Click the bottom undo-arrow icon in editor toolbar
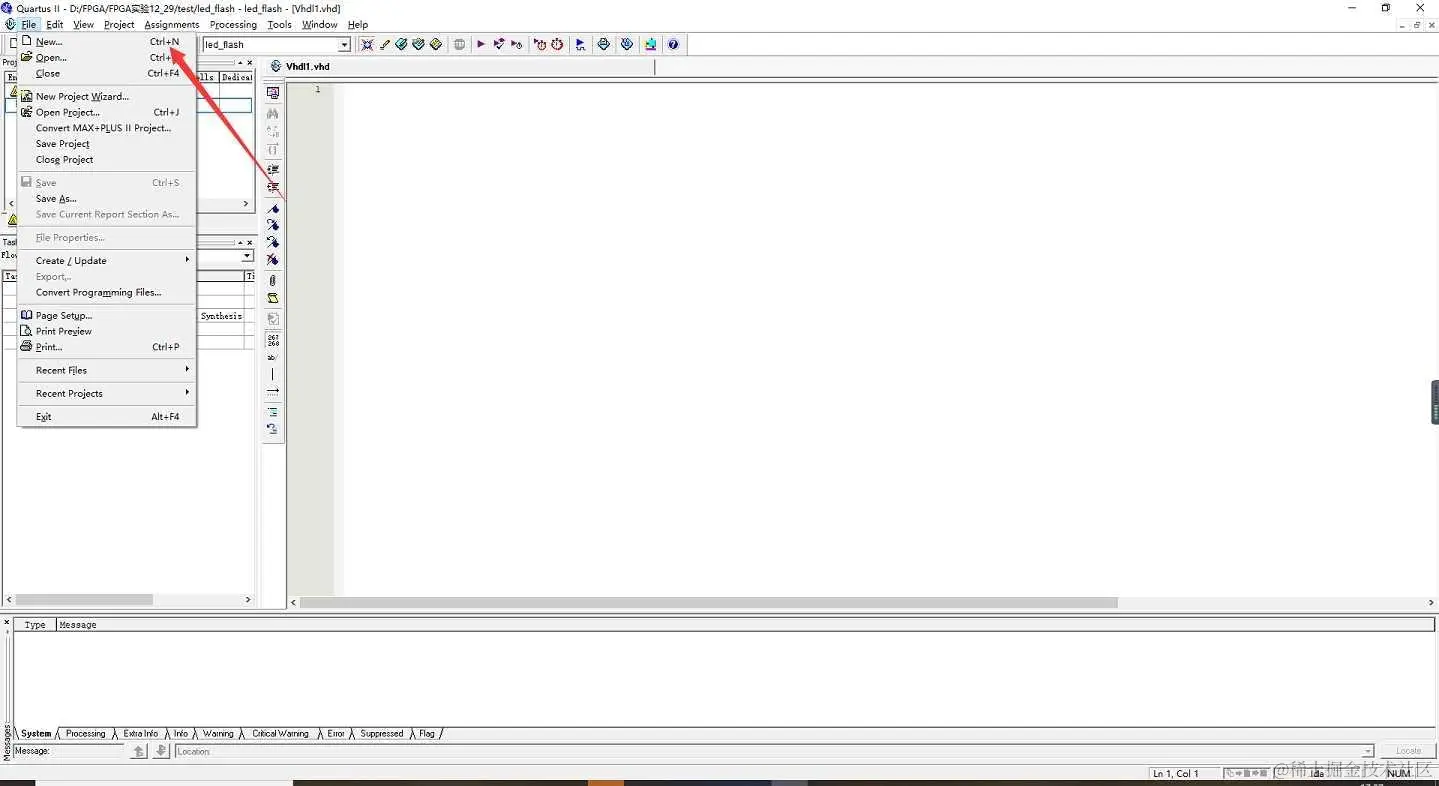1439x786 pixels. coord(272,429)
